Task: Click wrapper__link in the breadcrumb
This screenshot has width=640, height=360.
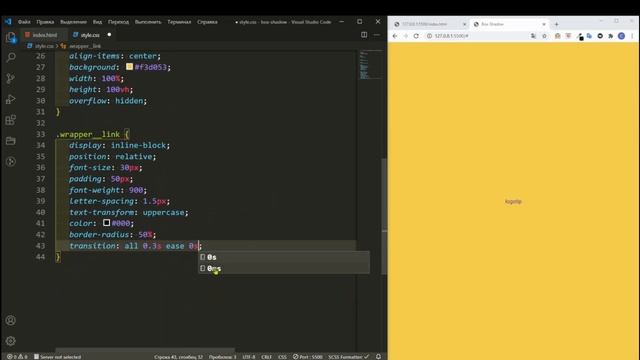Action: point(84,46)
